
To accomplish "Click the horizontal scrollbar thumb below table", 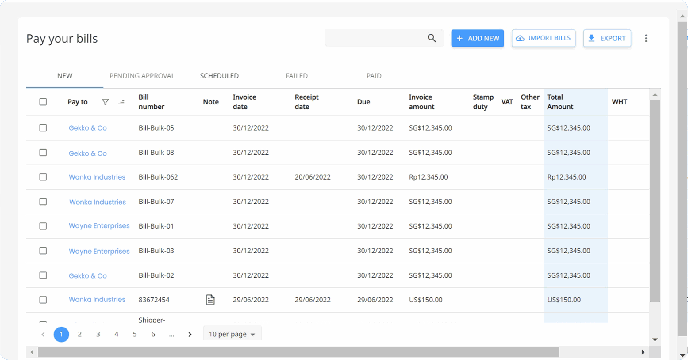I will [x=298, y=352].
